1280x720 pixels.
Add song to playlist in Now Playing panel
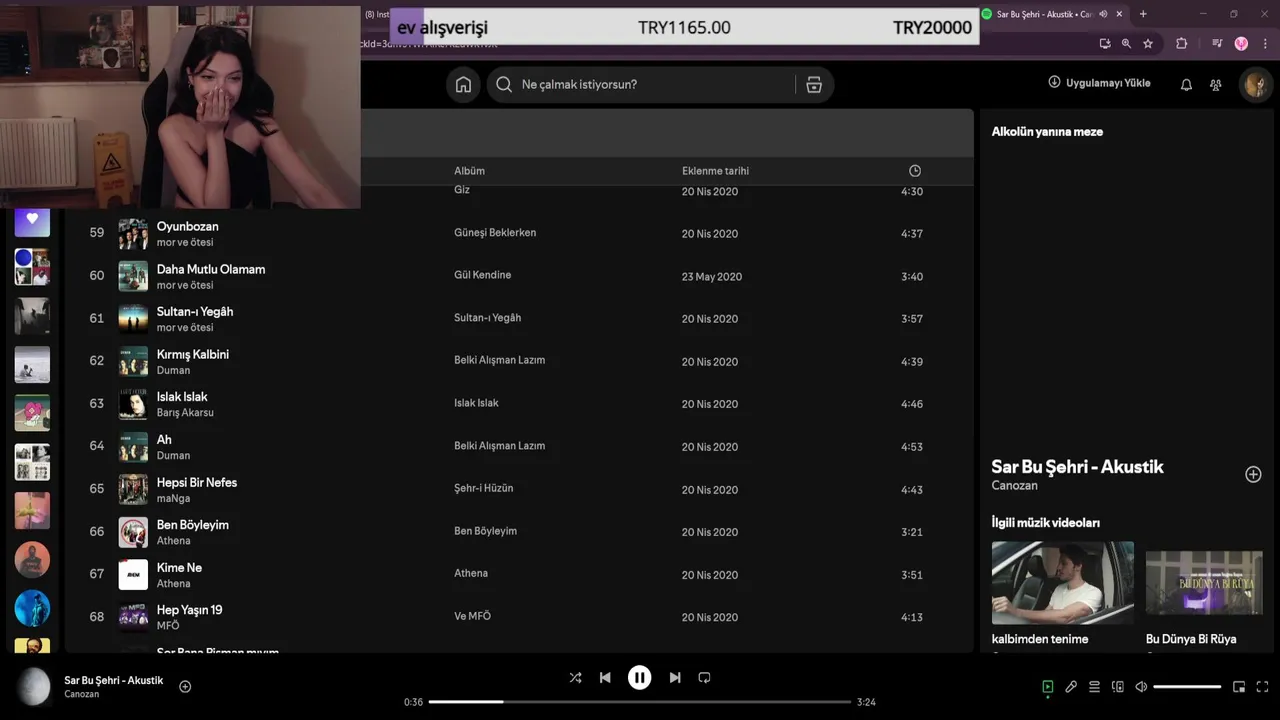(x=1253, y=474)
